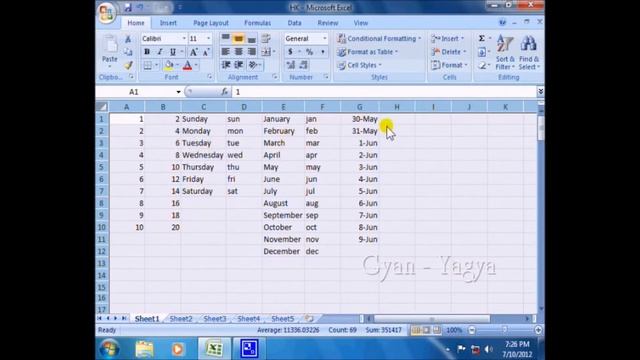Click the Select All corner button
The height and width of the screenshot is (360, 640).
[x=102, y=107]
